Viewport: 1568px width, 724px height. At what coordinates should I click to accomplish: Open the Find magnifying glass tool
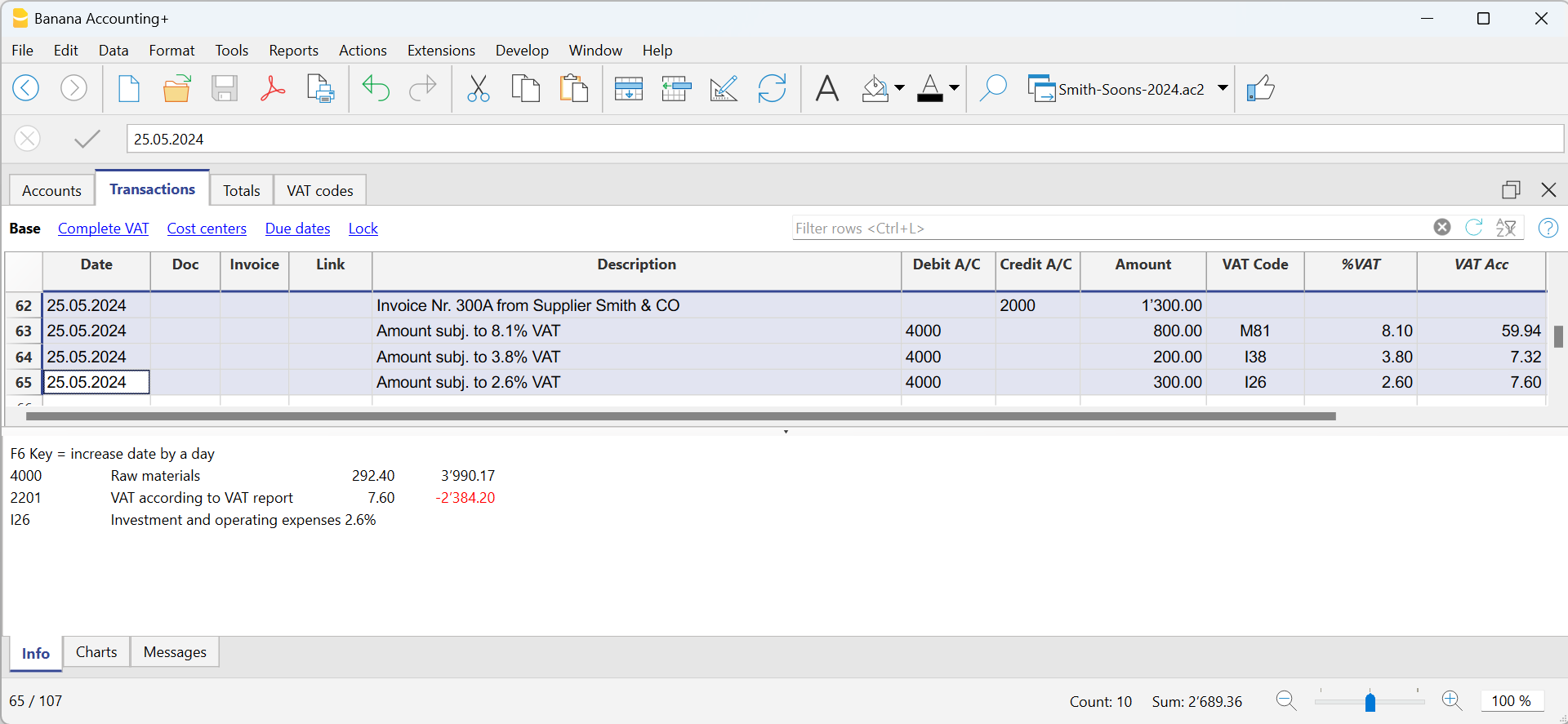[x=992, y=88]
